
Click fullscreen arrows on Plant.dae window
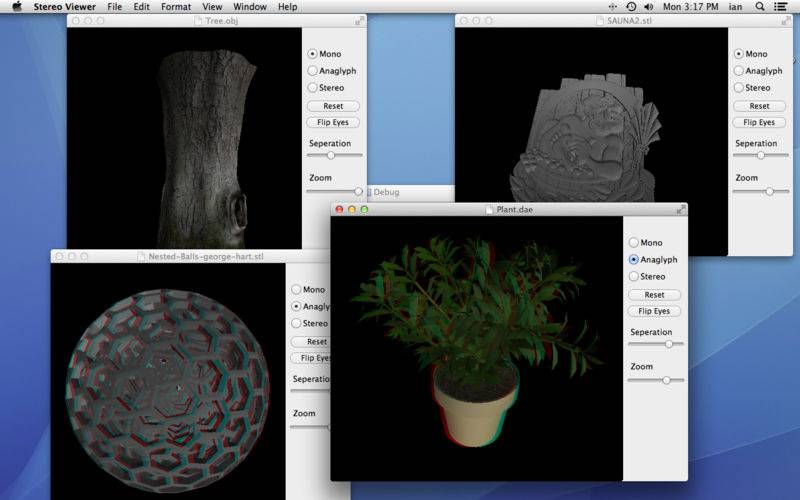click(681, 210)
